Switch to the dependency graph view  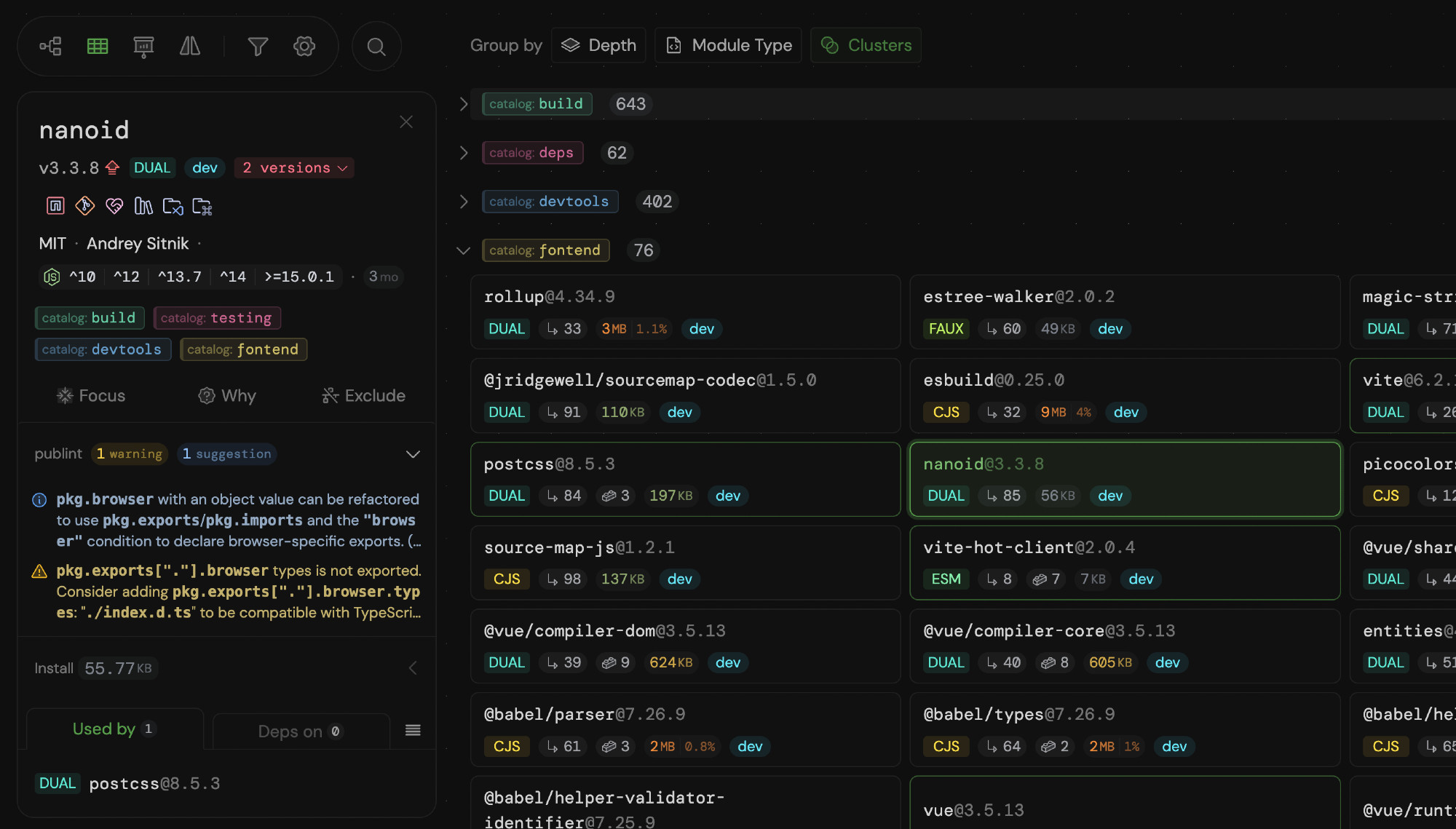[51, 47]
